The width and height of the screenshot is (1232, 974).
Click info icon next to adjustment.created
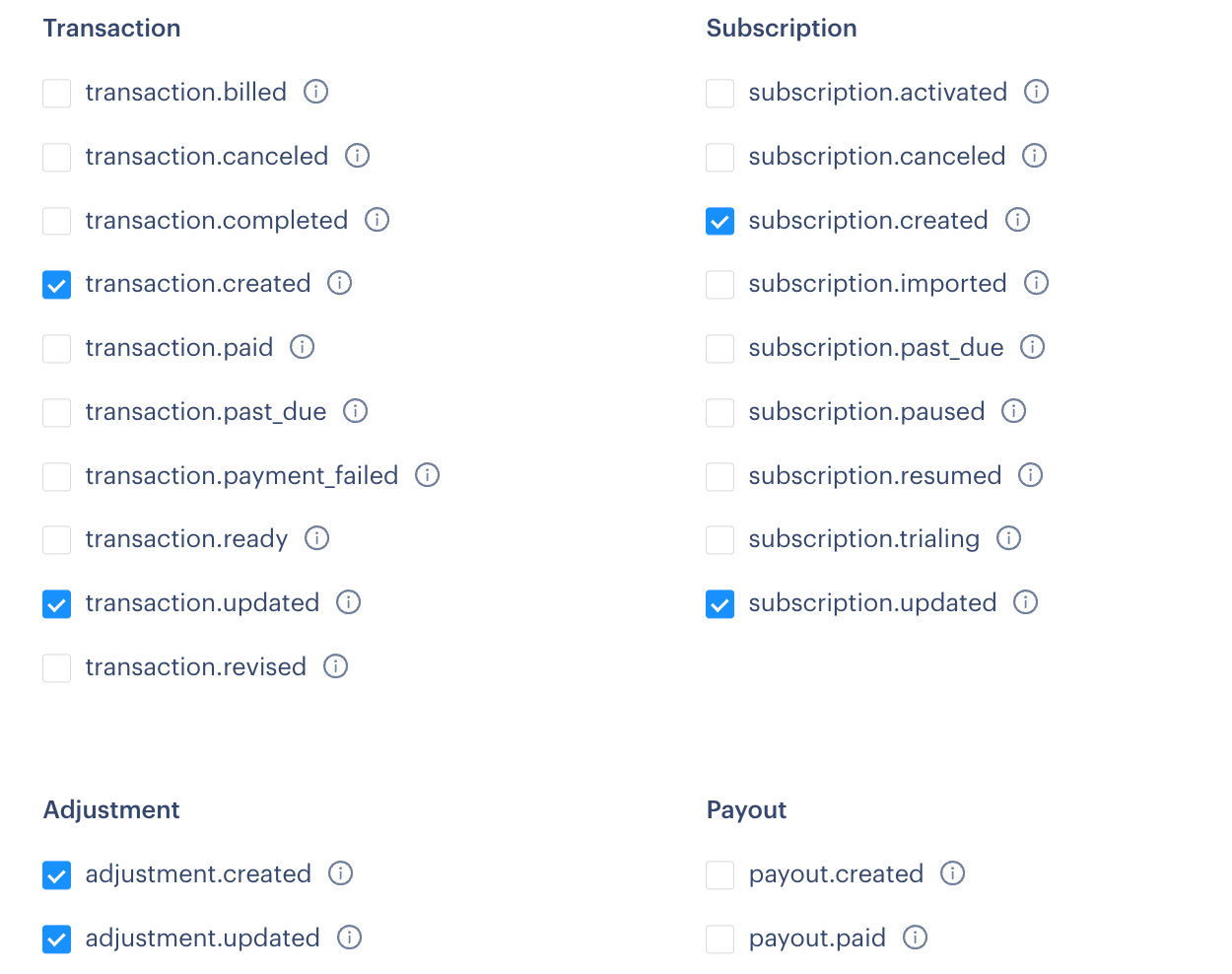(340, 873)
